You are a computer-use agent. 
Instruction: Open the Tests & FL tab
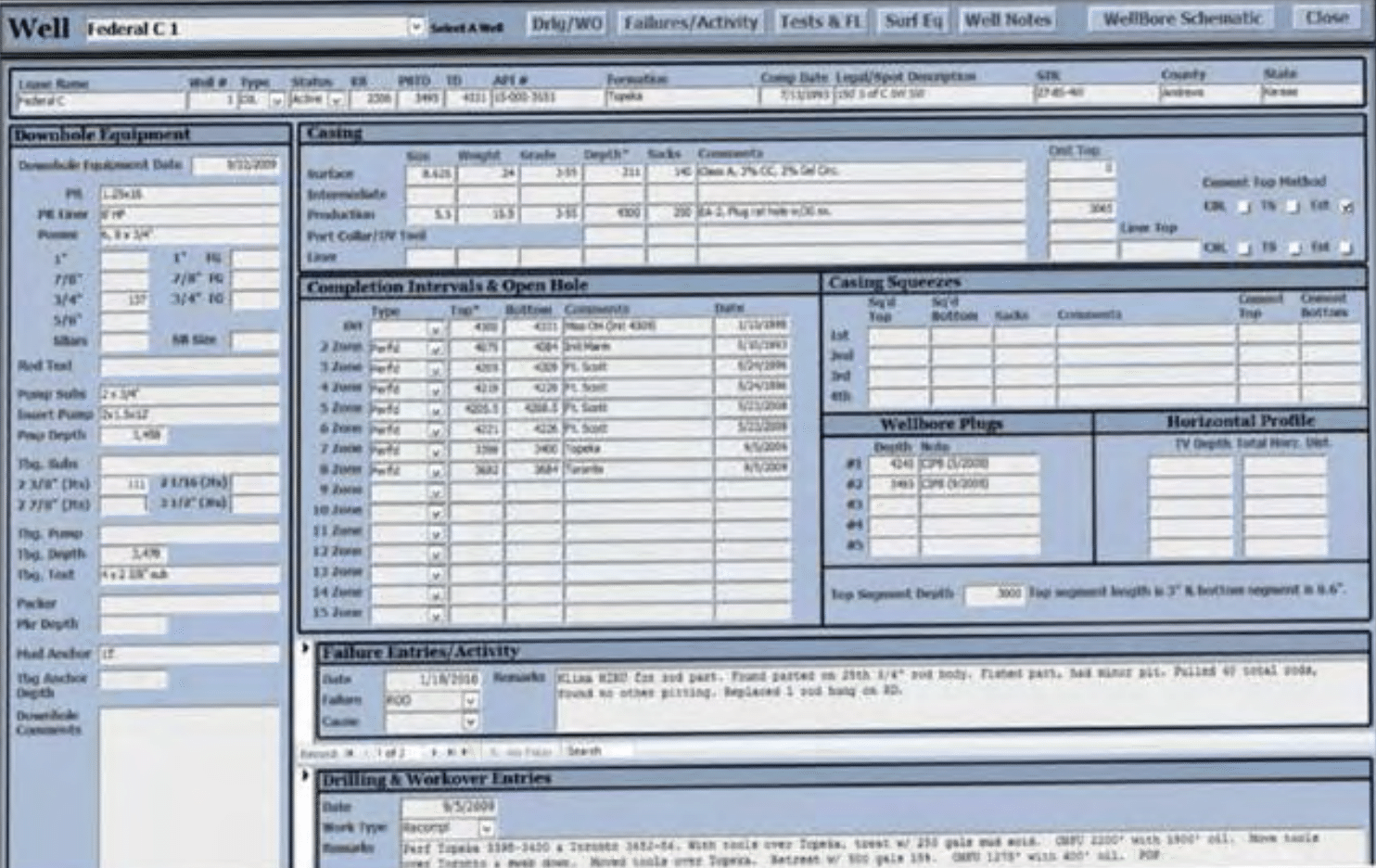tap(821, 21)
